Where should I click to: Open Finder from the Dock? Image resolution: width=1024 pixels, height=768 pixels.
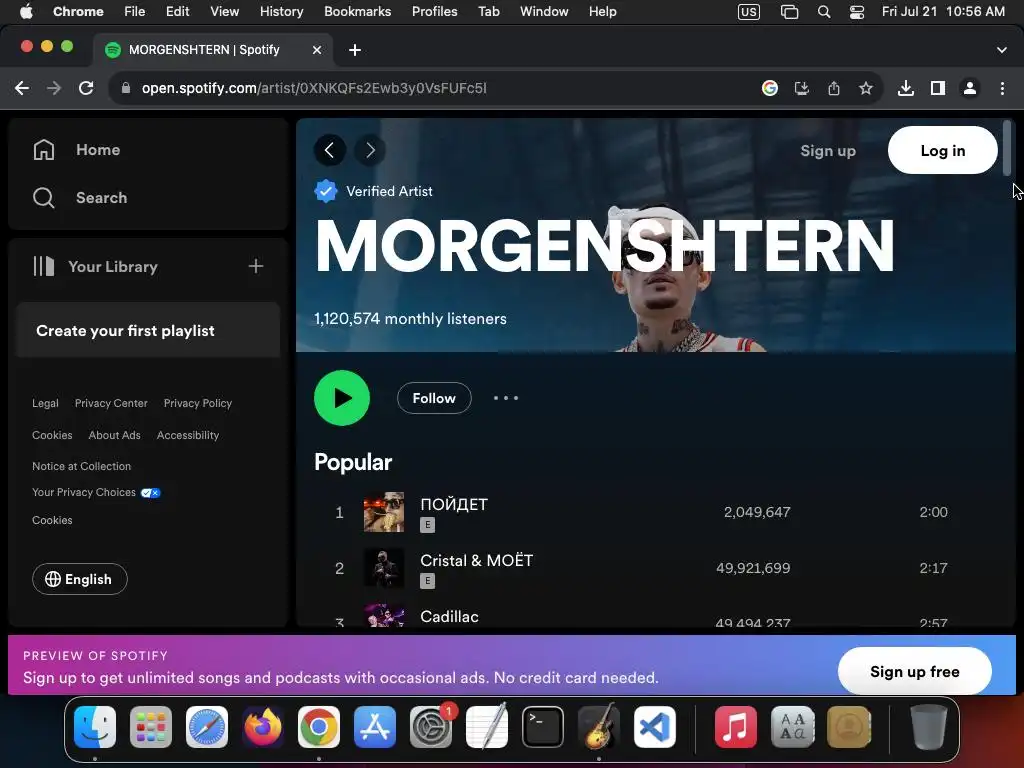(x=95, y=727)
